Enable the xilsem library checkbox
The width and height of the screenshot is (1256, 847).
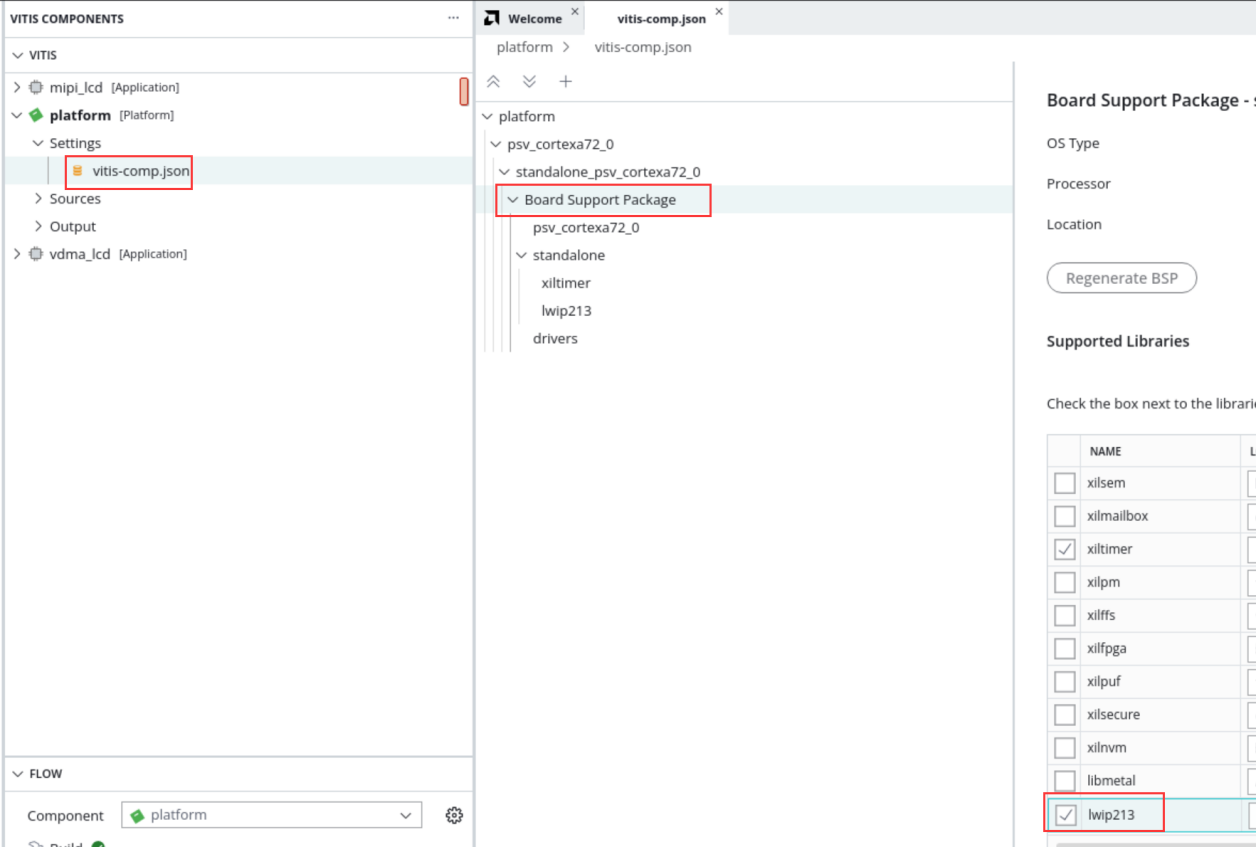pos(1065,483)
